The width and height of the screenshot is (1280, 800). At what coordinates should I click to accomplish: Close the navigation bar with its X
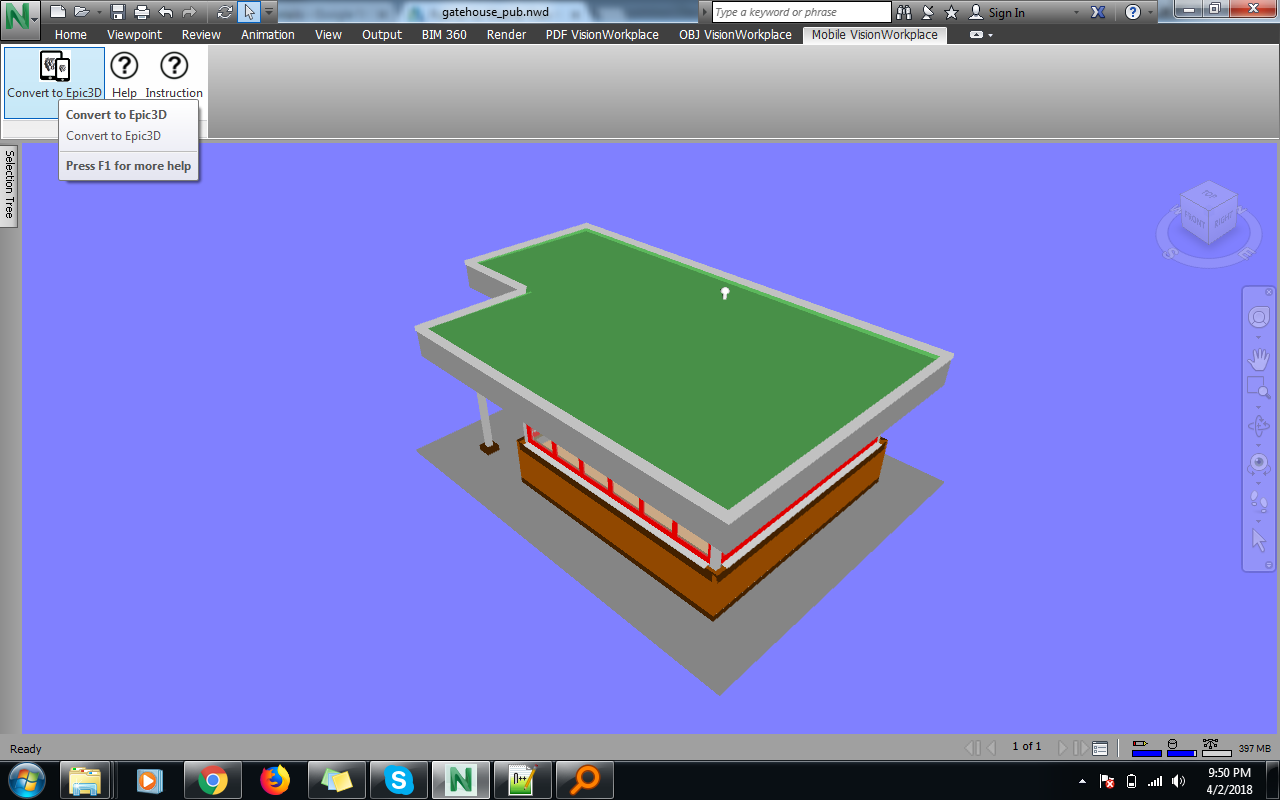point(1269,292)
